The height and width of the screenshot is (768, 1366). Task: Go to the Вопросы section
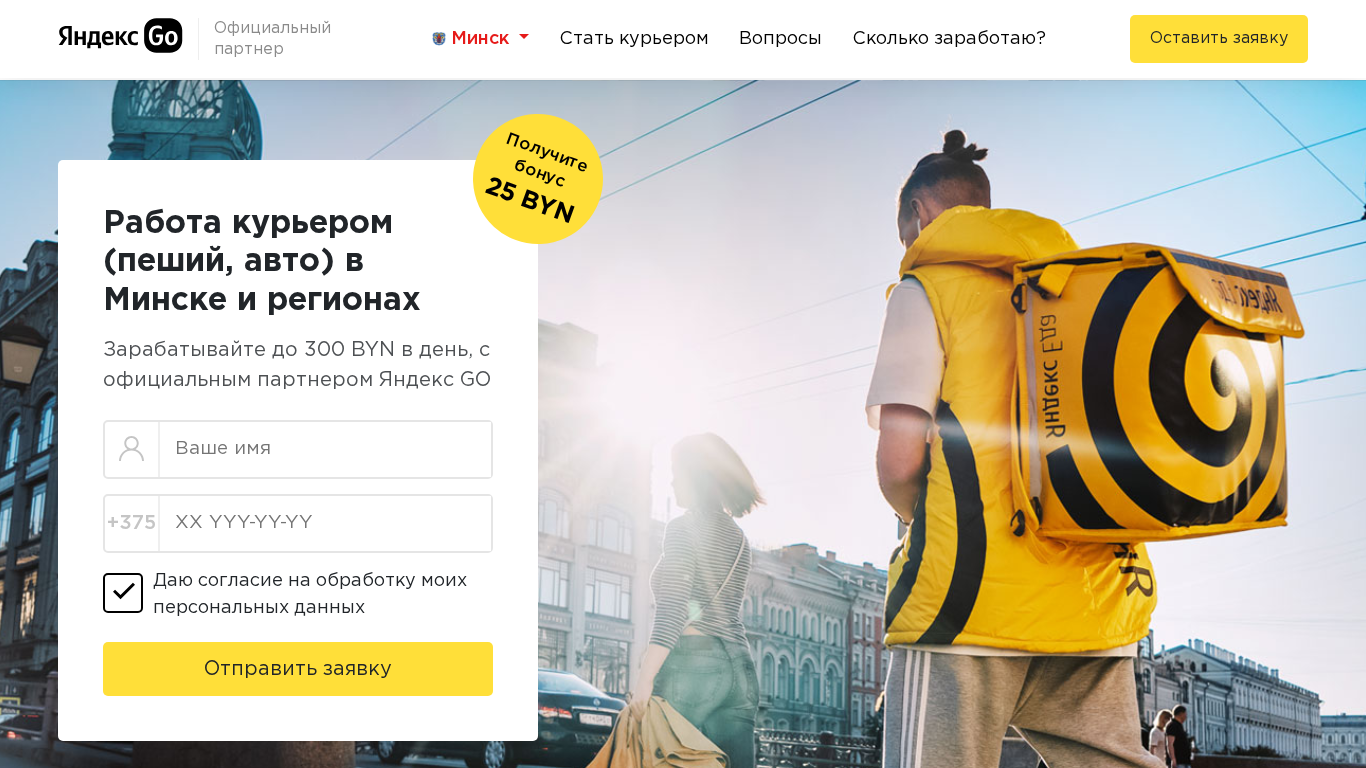point(780,38)
